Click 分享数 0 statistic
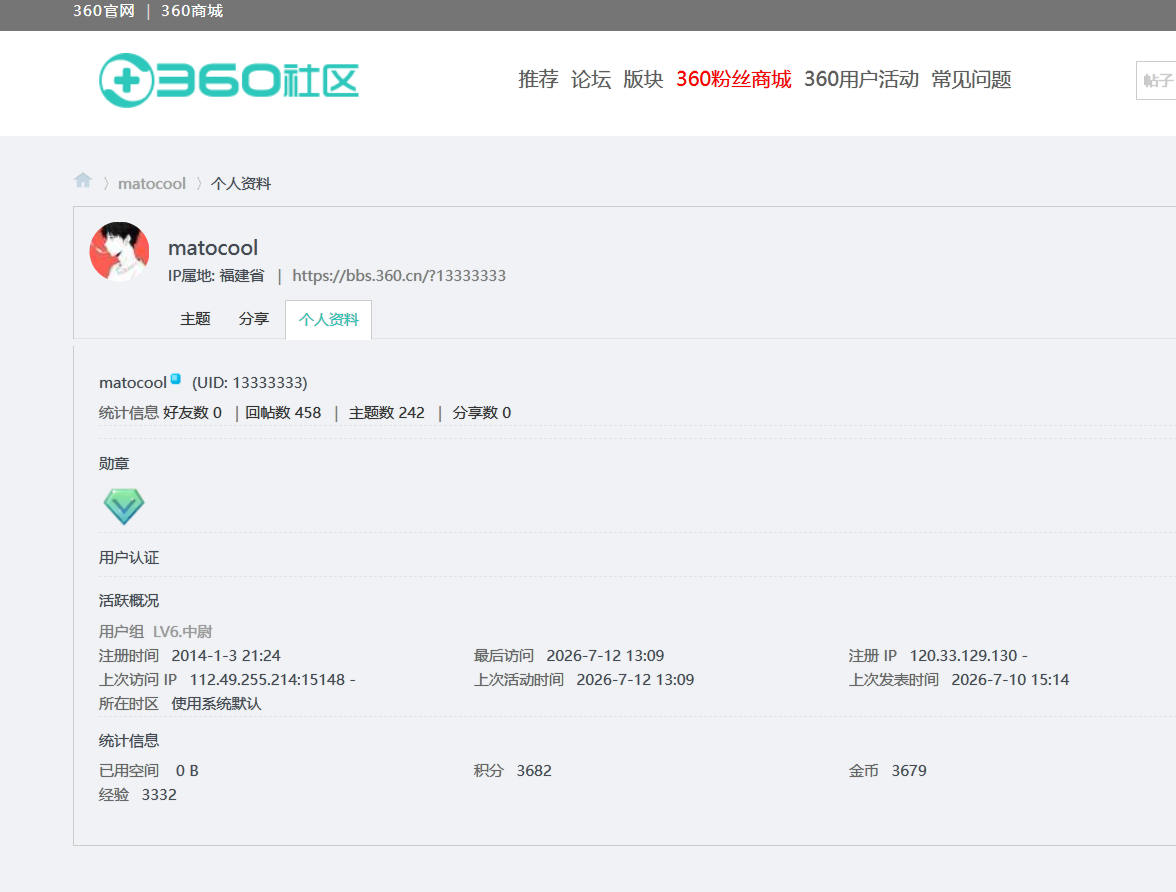The image size is (1176, 892). (x=482, y=413)
